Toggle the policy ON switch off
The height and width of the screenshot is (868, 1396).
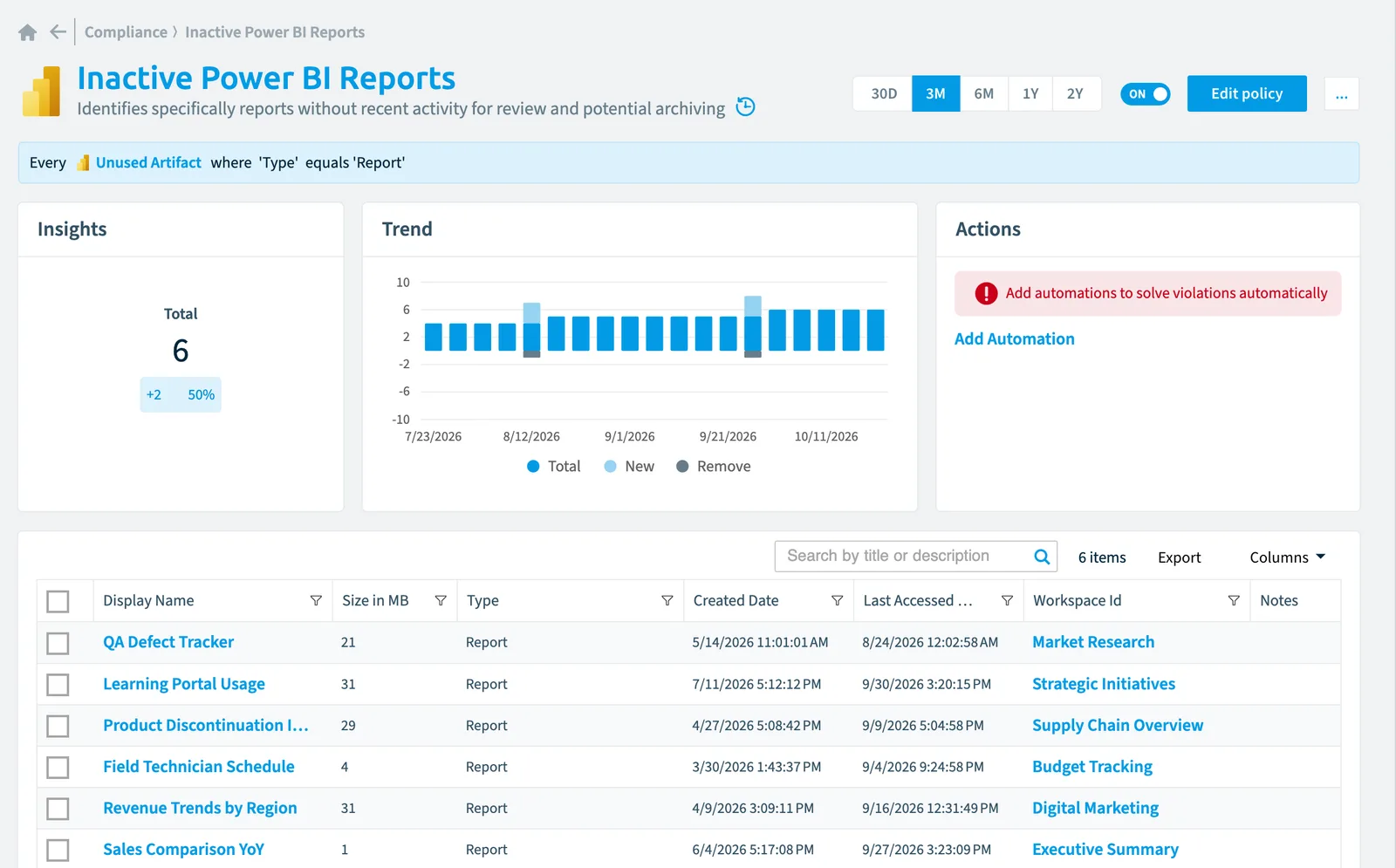click(1145, 94)
